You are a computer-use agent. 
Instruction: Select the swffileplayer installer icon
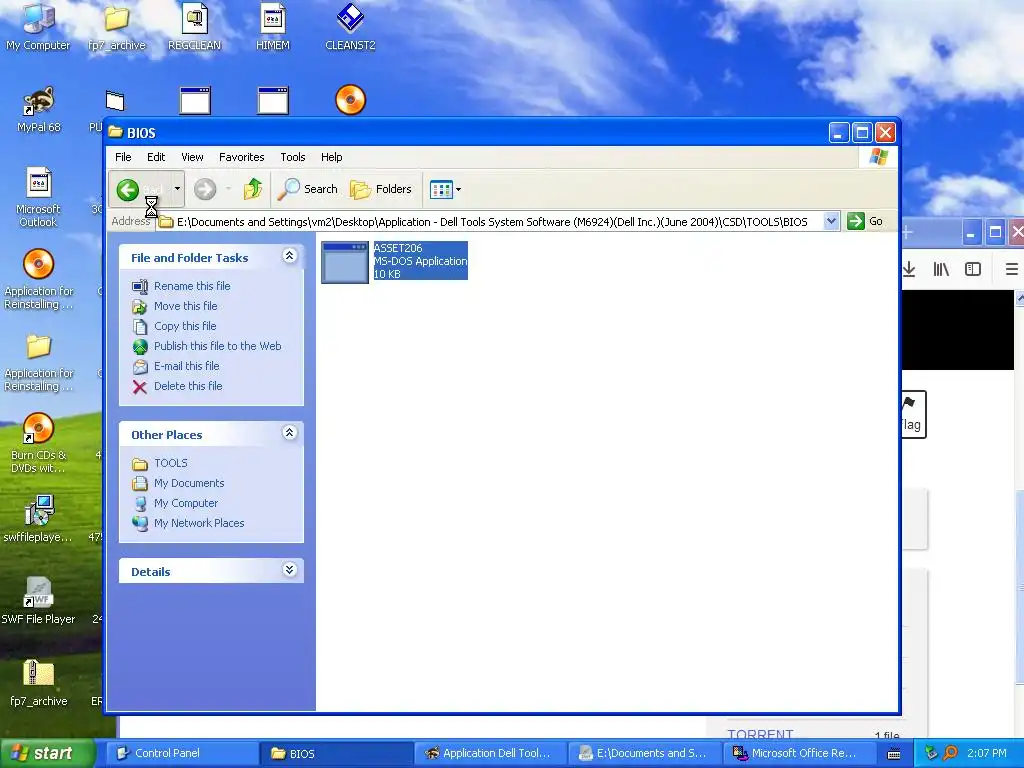[x=38, y=520]
